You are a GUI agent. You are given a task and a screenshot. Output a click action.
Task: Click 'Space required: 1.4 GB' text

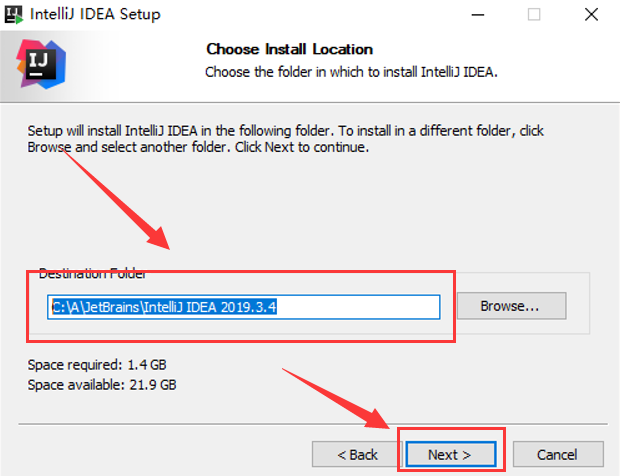point(97,365)
